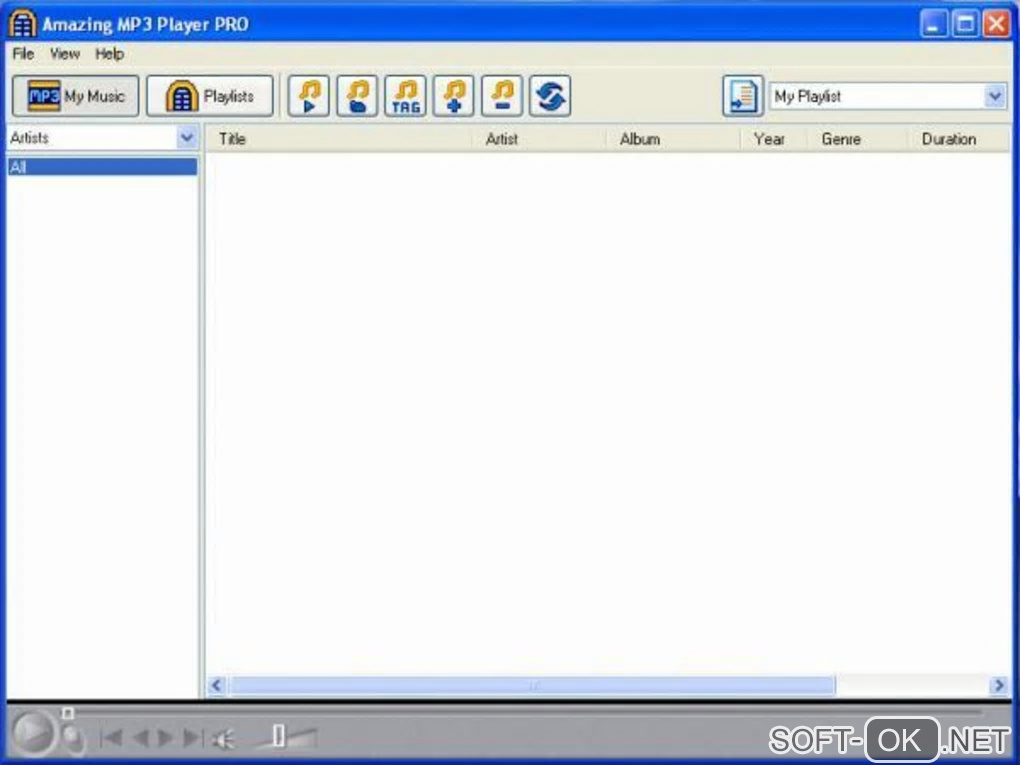Viewport: 1020px width, 765px height.
Task: Click the horizontal scrollbar right arrow
Action: [x=999, y=685]
